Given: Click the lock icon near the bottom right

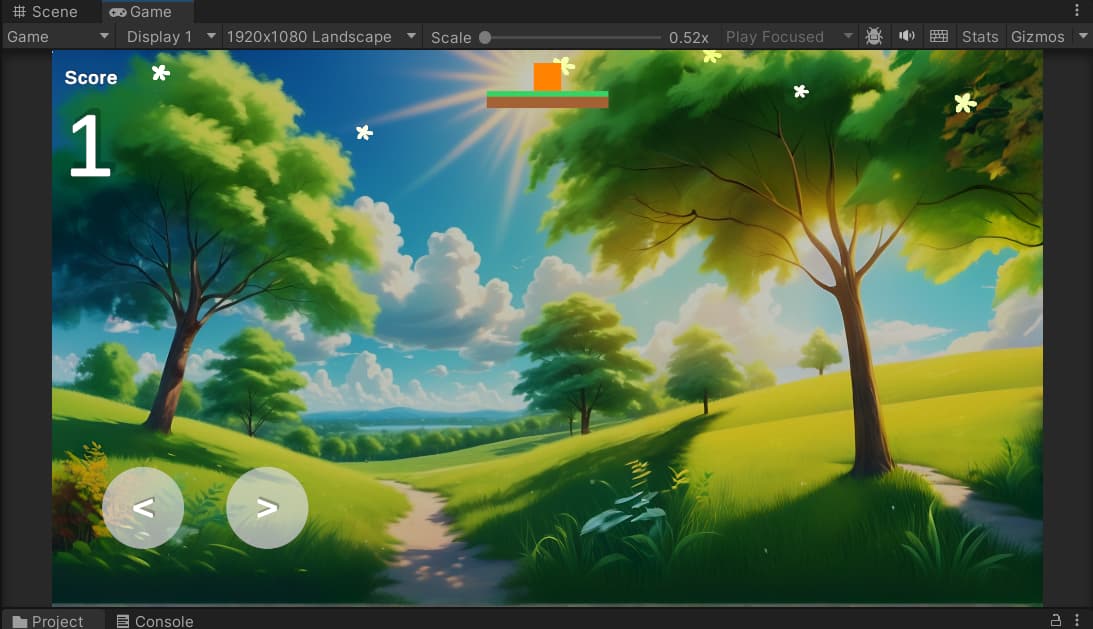Looking at the screenshot, I should tap(1058, 621).
